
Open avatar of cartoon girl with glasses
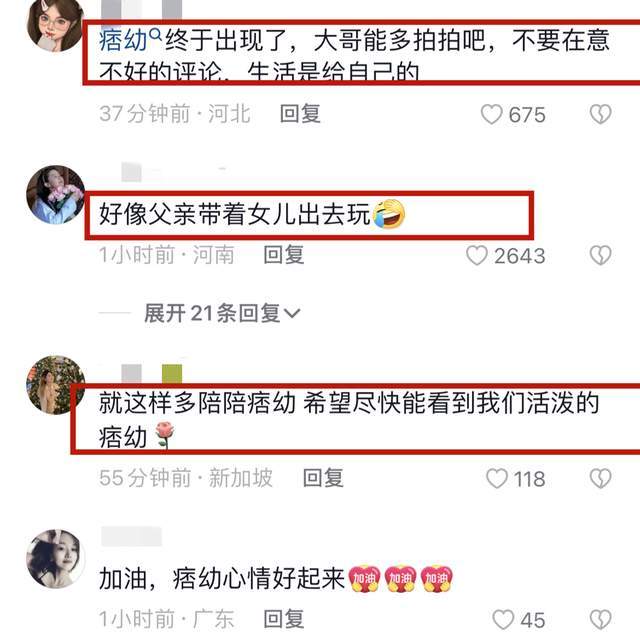pyautogui.click(x=56, y=24)
